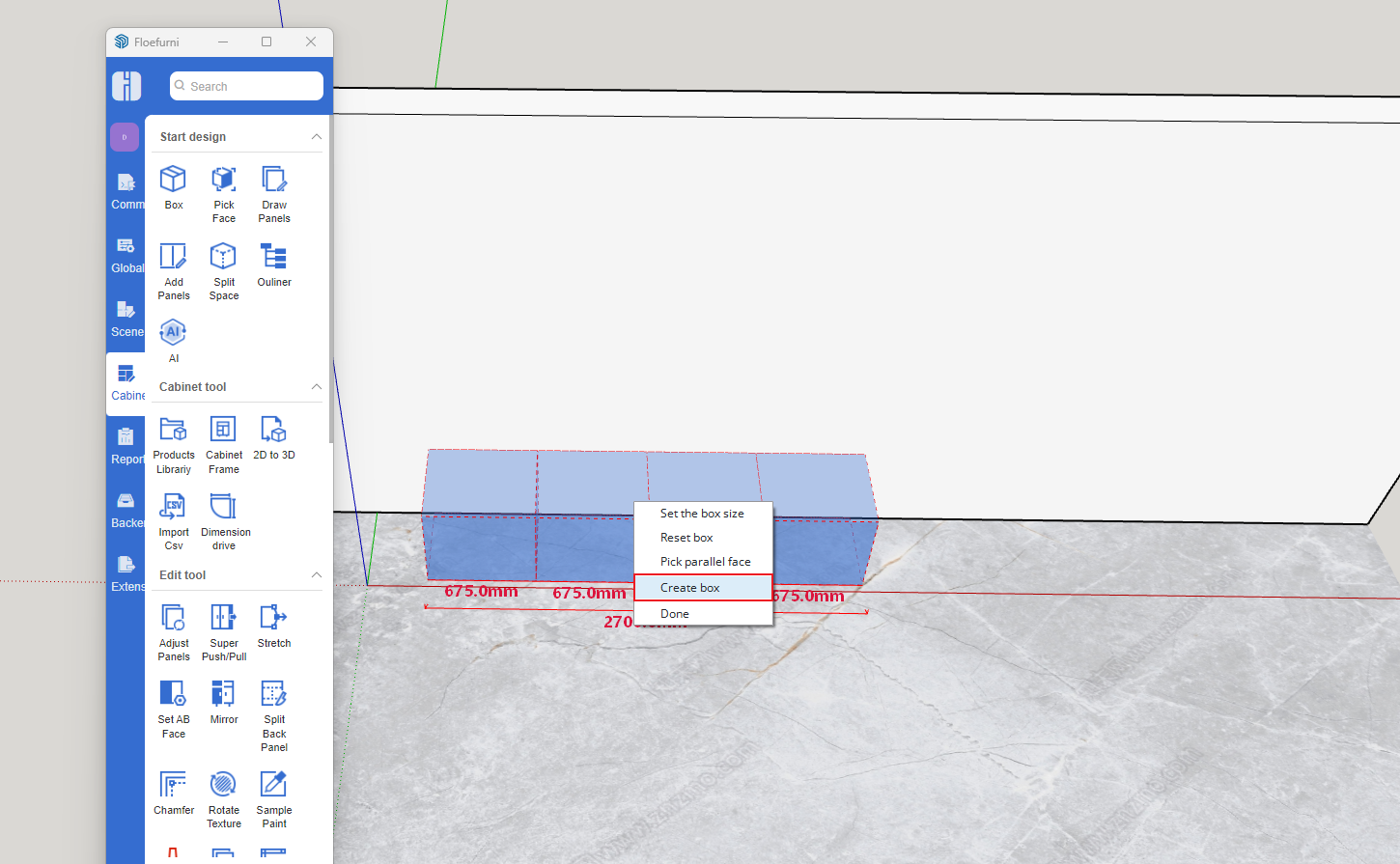1400x864 pixels.
Task: Launch the AI assistant tool
Action: pos(173,333)
